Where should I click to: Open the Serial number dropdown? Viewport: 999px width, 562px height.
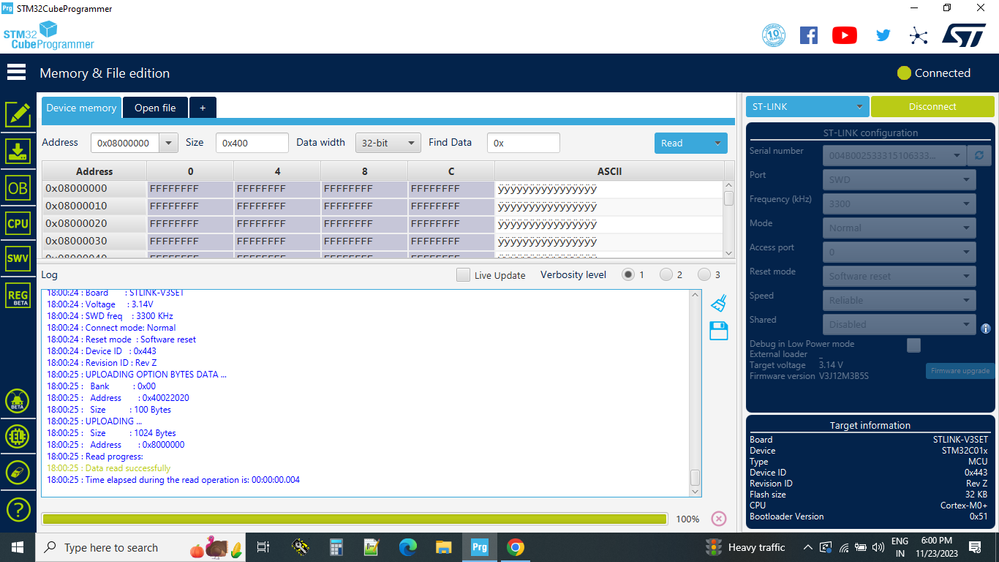coord(893,155)
